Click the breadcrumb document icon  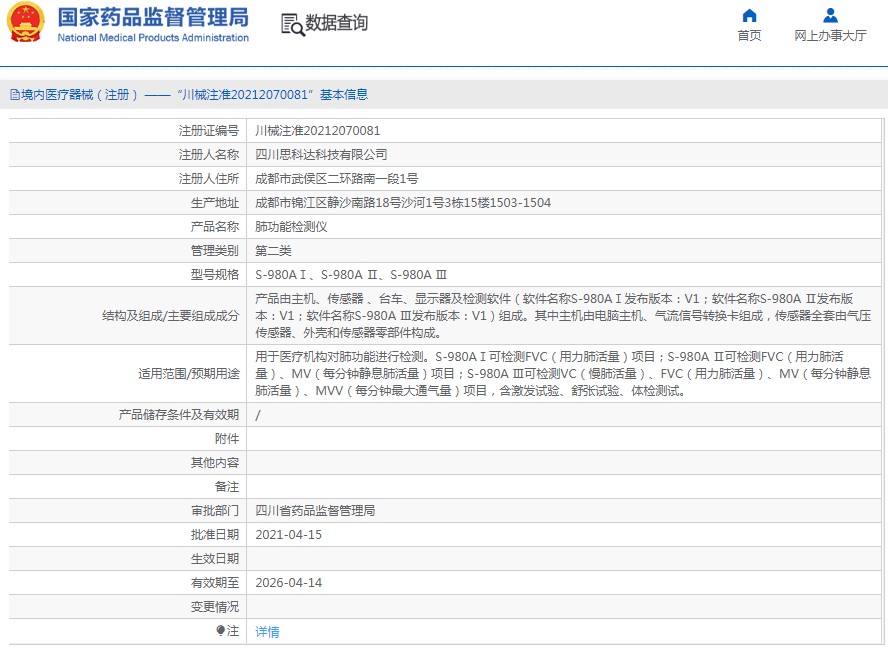14,95
